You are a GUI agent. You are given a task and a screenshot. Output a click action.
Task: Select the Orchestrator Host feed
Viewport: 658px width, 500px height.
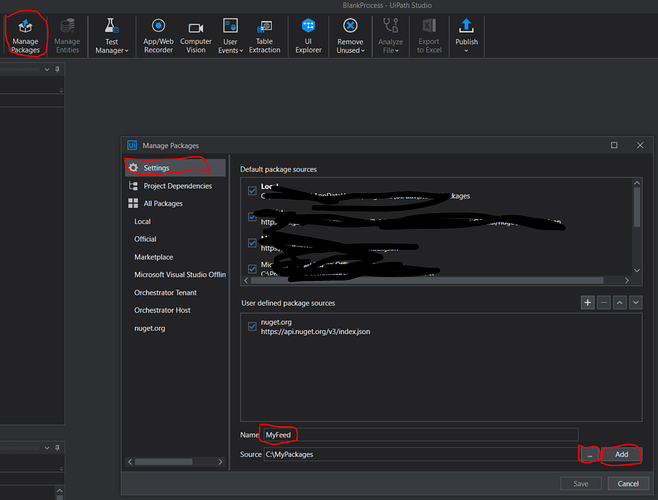162,310
